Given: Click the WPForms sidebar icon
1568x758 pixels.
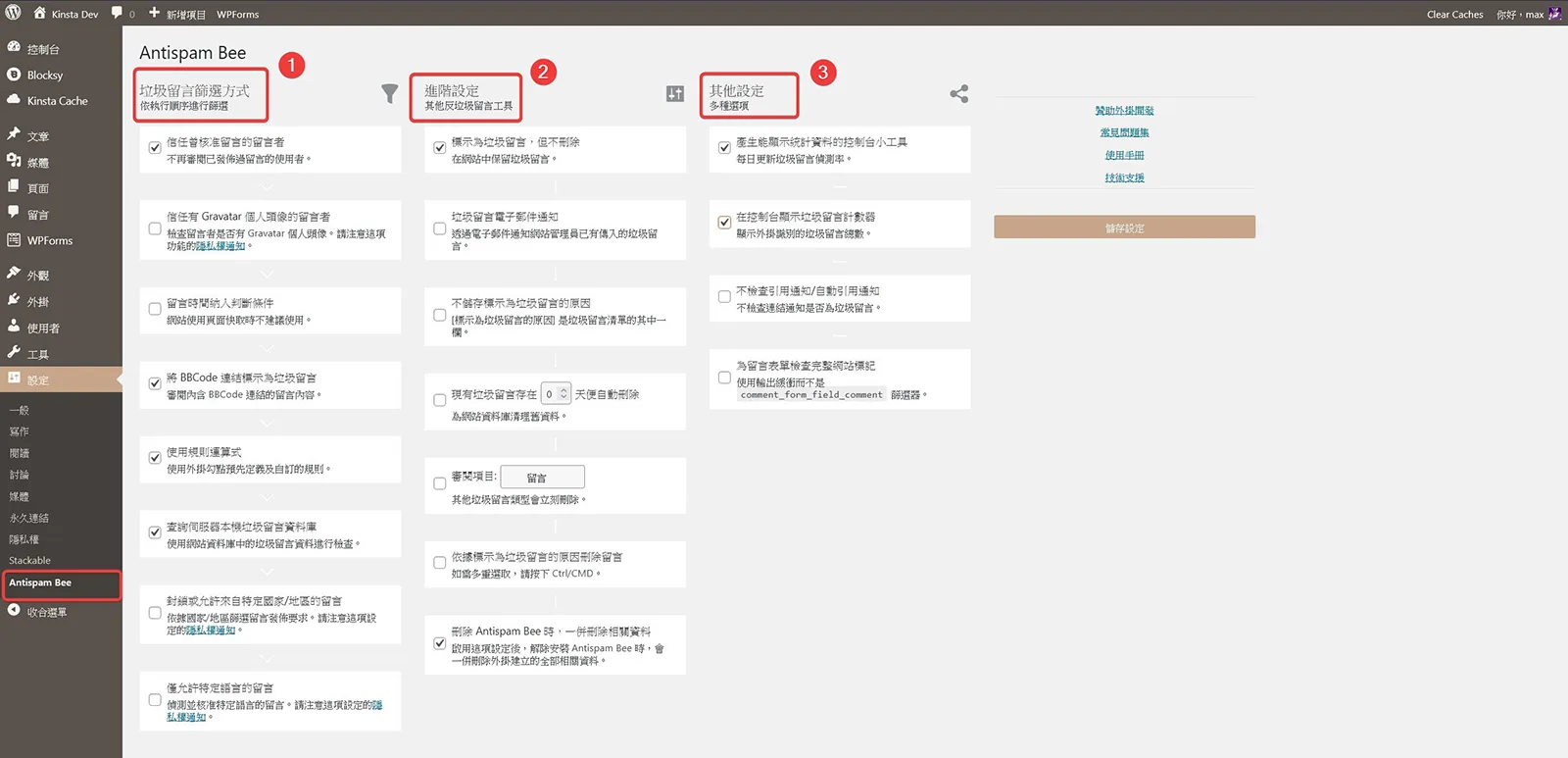Looking at the screenshot, I should click(14, 240).
